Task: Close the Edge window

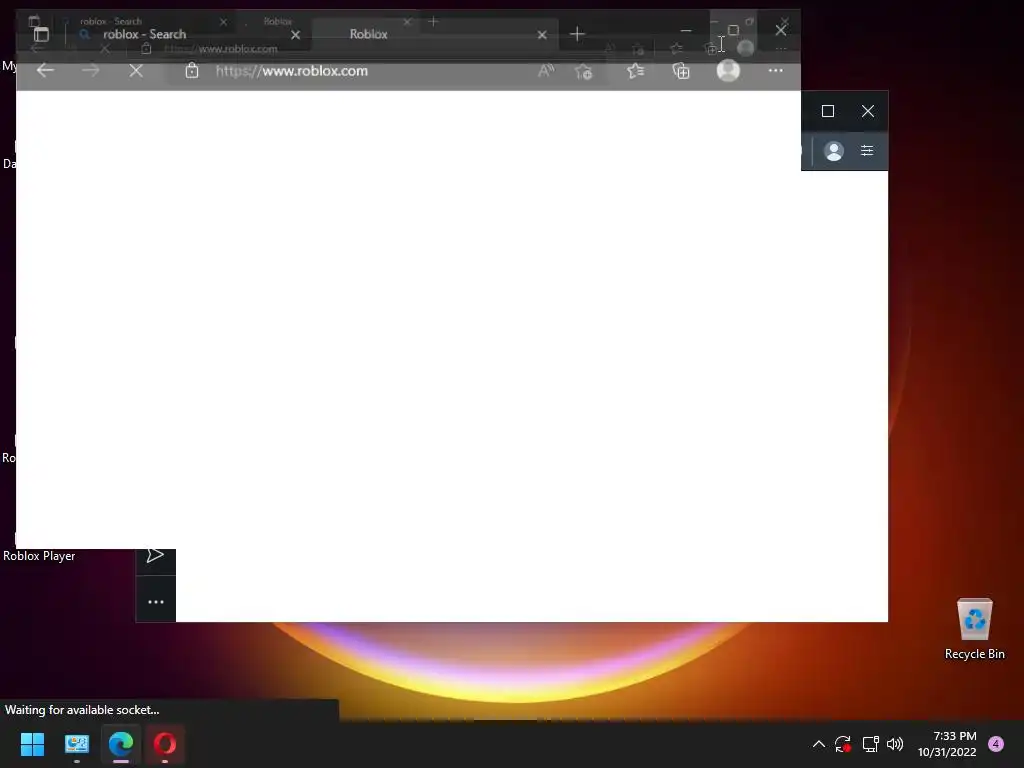Action: tap(781, 30)
